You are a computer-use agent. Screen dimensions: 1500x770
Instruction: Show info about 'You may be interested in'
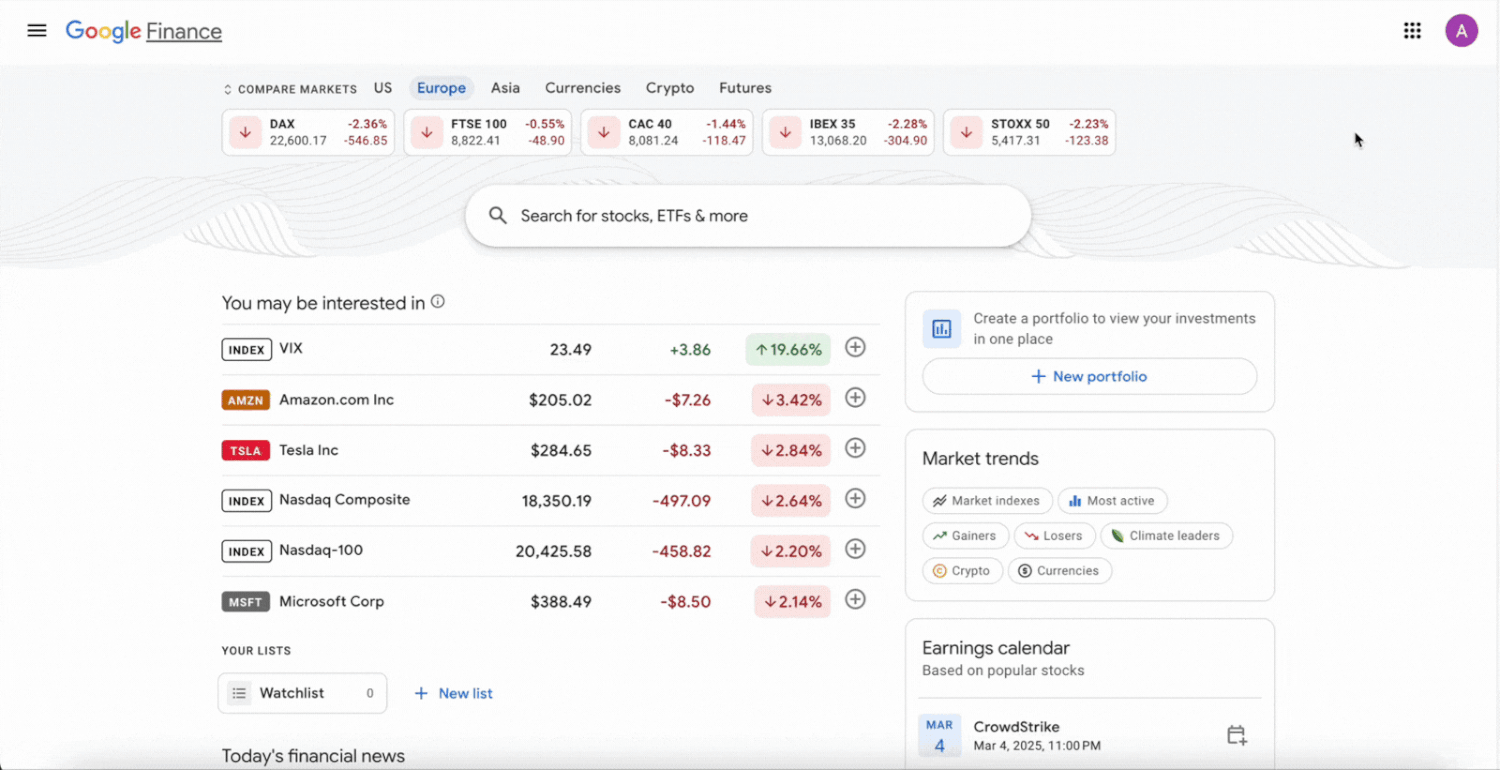tap(437, 301)
